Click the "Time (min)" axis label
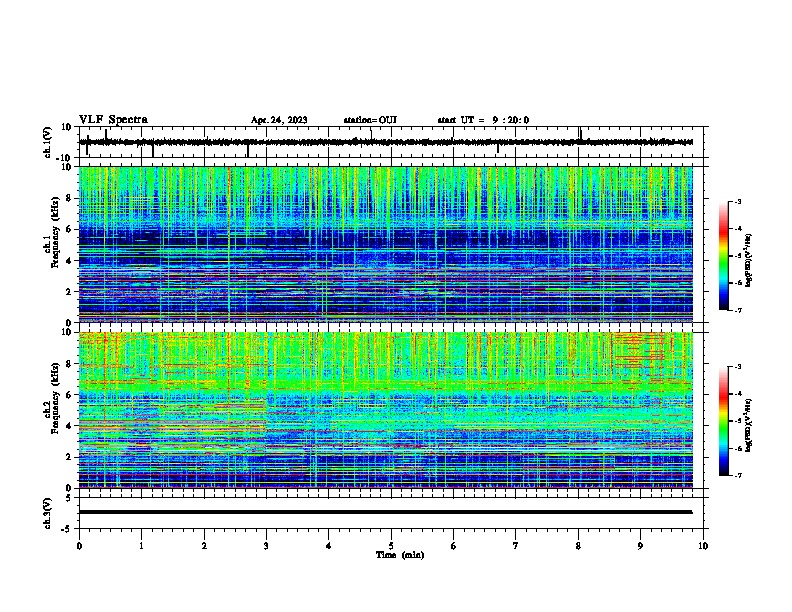 (400, 555)
